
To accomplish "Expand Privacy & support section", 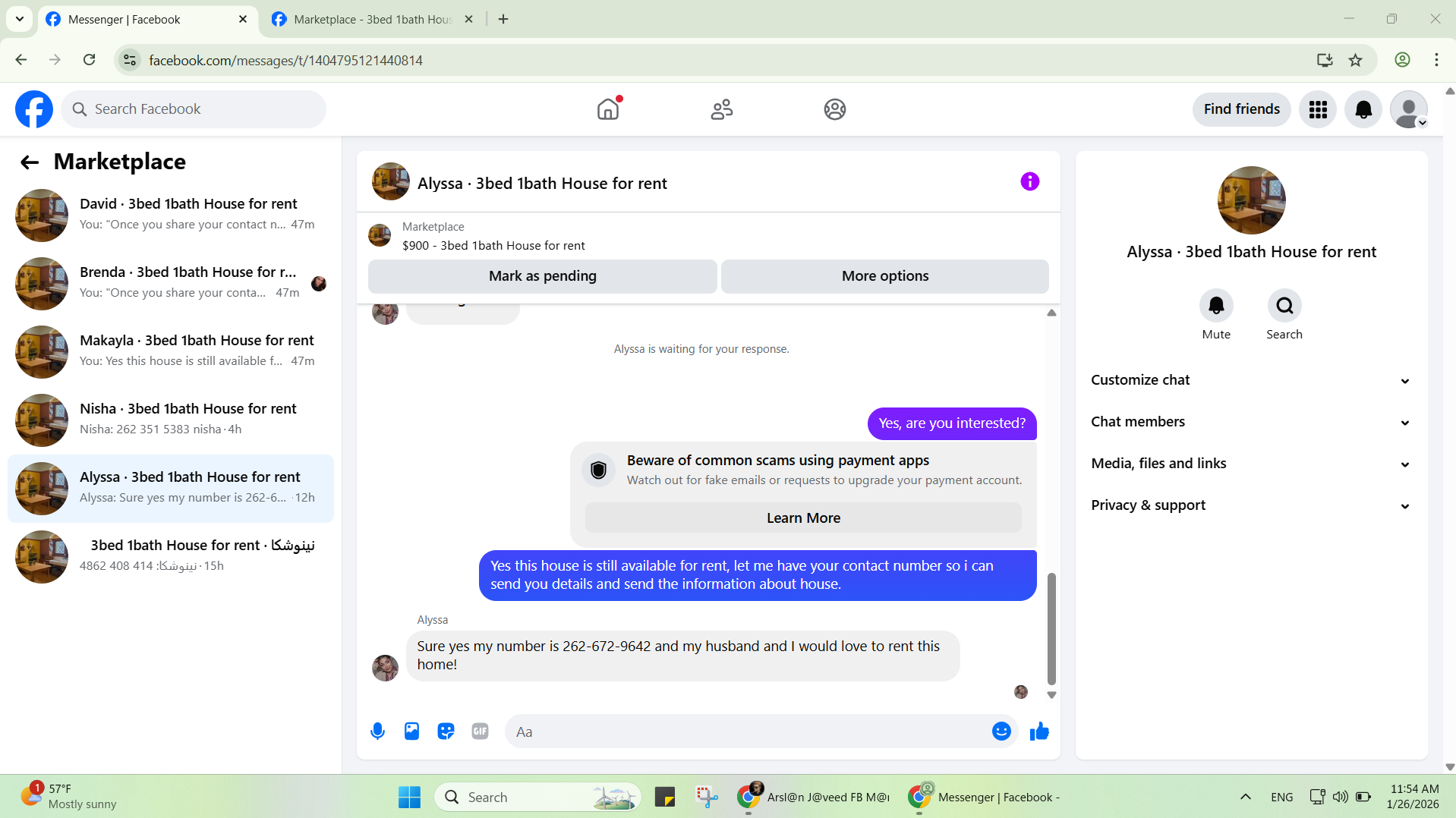I will click(x=1251, y=505).
